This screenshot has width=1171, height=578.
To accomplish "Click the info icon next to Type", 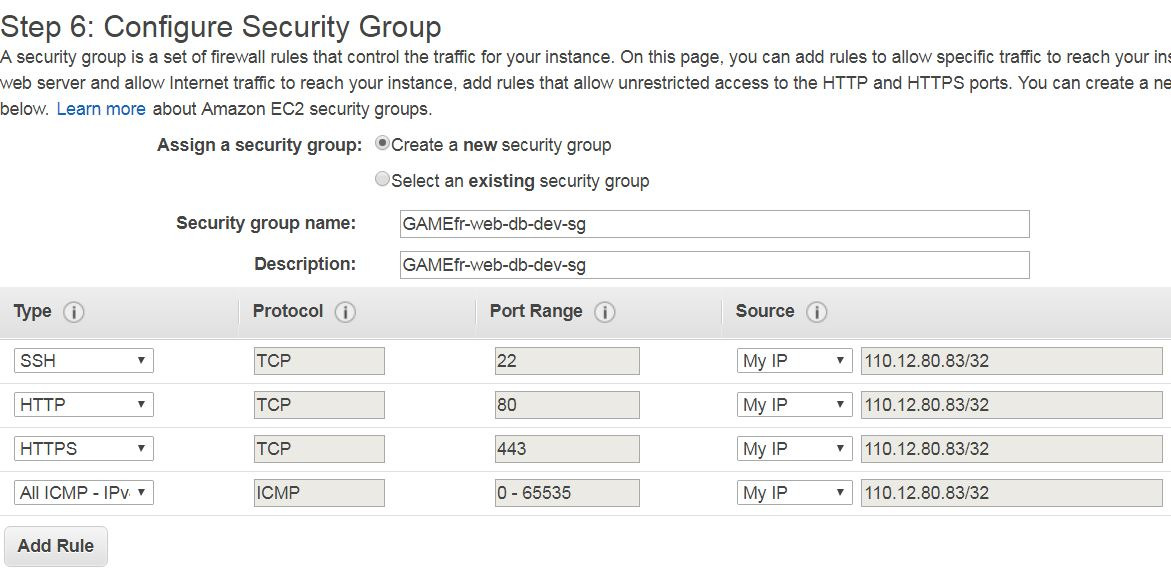I will tap(73, 312).
